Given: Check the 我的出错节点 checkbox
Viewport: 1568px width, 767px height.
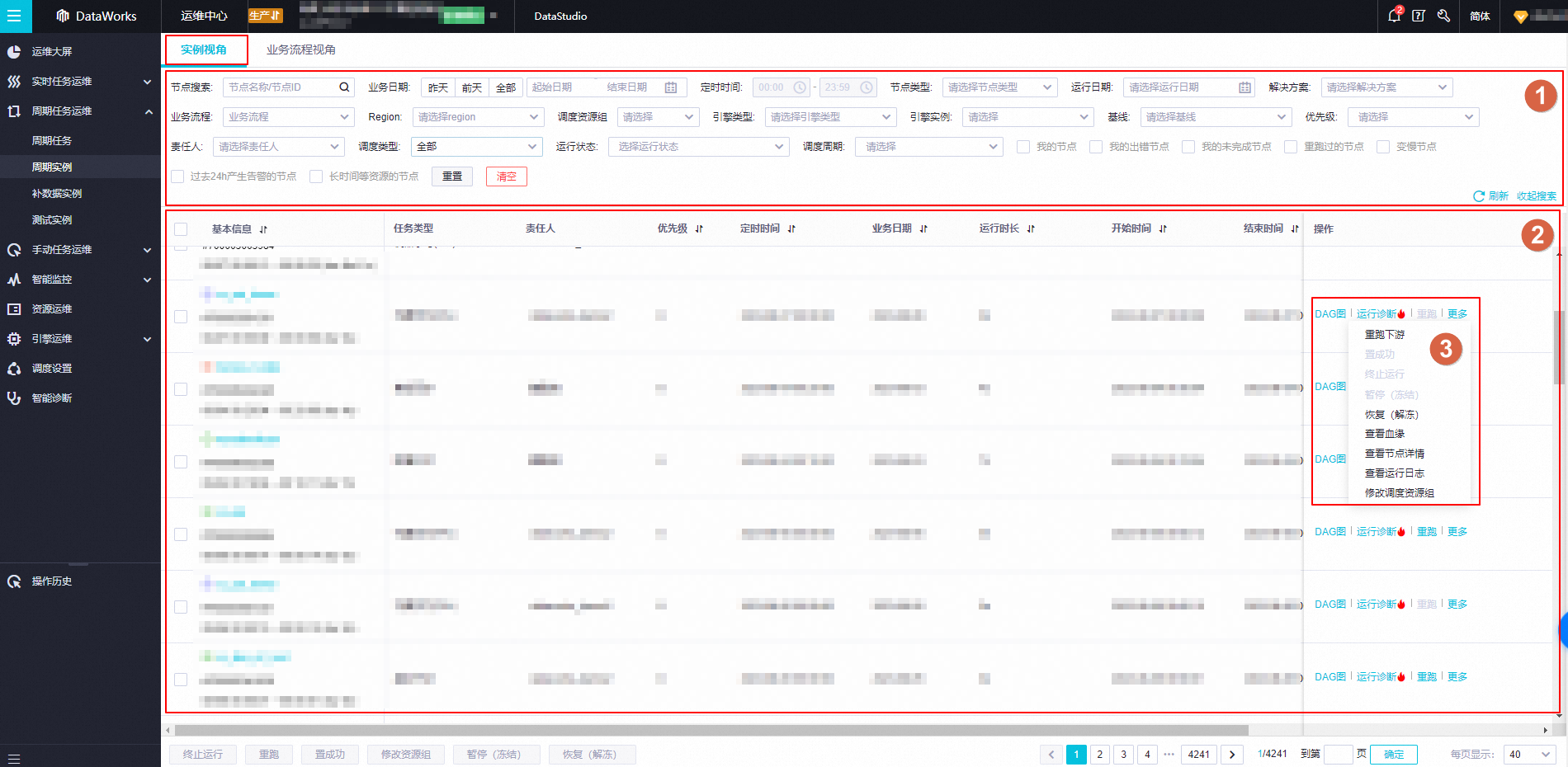Looking at the screenshot, I should click(x=1096, y=147).
